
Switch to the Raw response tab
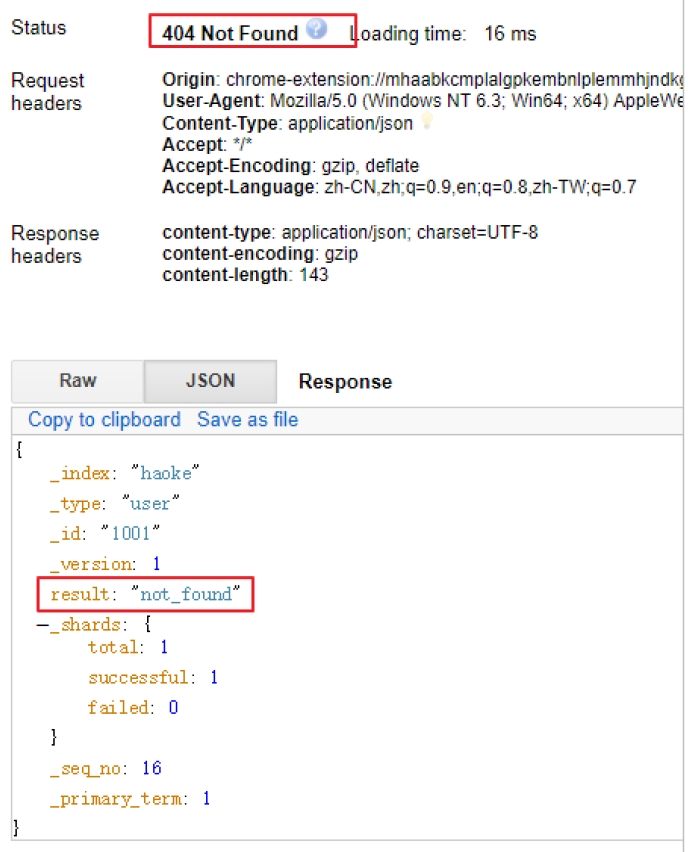click(x=77, y=381)
